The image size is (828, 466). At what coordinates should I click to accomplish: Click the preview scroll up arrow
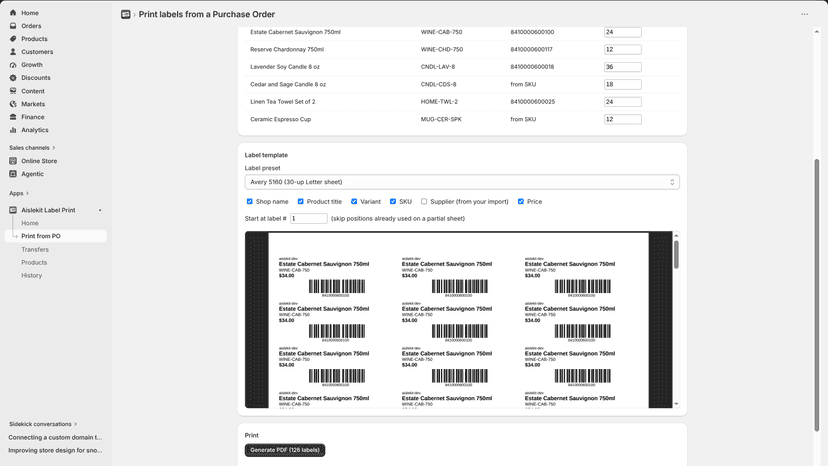[676, 235]
